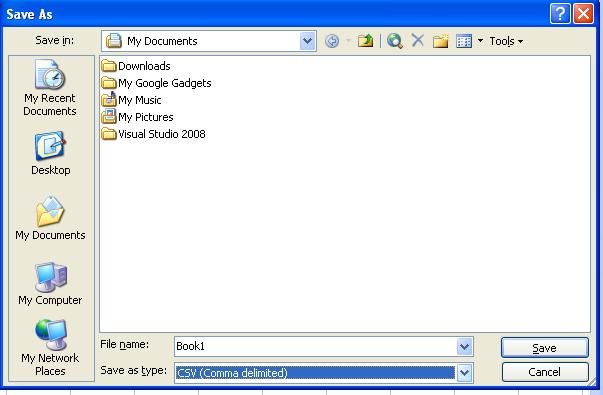Close the Save As dialog

pos(583,14)
